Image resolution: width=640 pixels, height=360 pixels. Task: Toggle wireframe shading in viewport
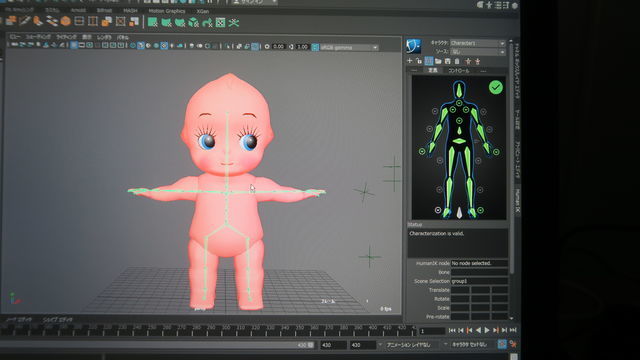click(x=133, y=46)
